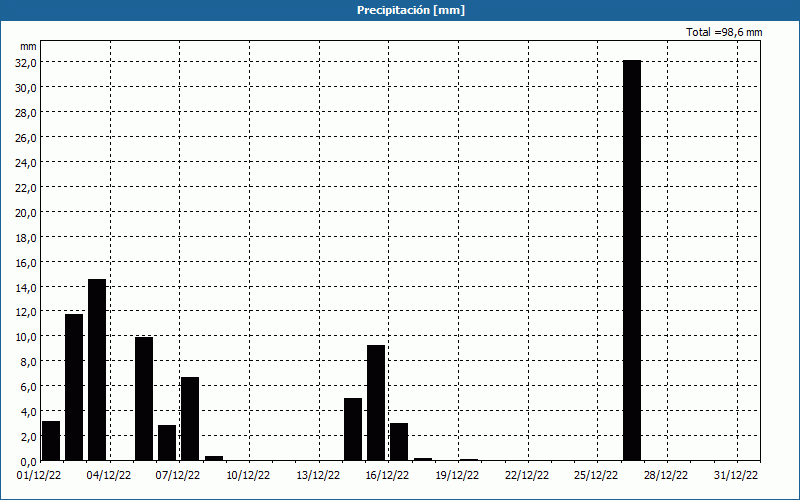Click the 24,0 y-axis value
Screen dimensions: 800x500
(26, 163)
